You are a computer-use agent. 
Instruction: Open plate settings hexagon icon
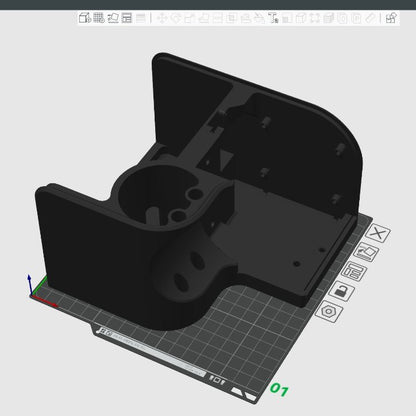[329, 311]
